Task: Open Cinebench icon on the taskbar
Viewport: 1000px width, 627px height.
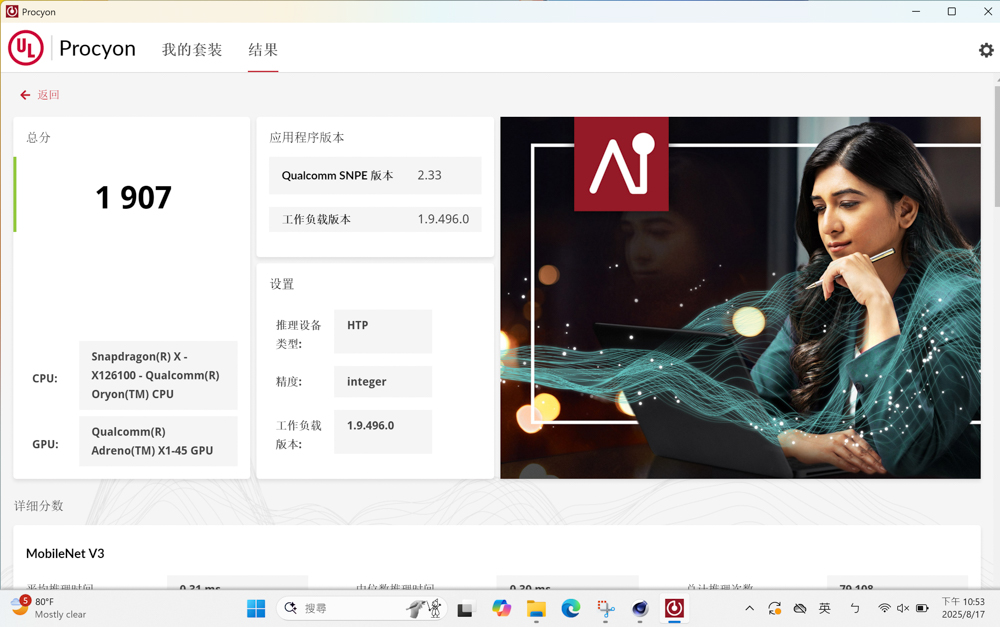Action: (x=640, y=609)
